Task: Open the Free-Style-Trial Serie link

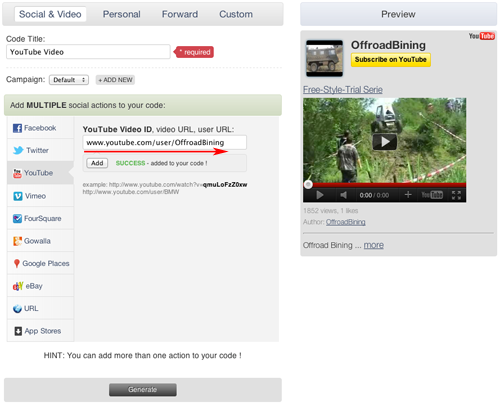Action: point(343,90)
